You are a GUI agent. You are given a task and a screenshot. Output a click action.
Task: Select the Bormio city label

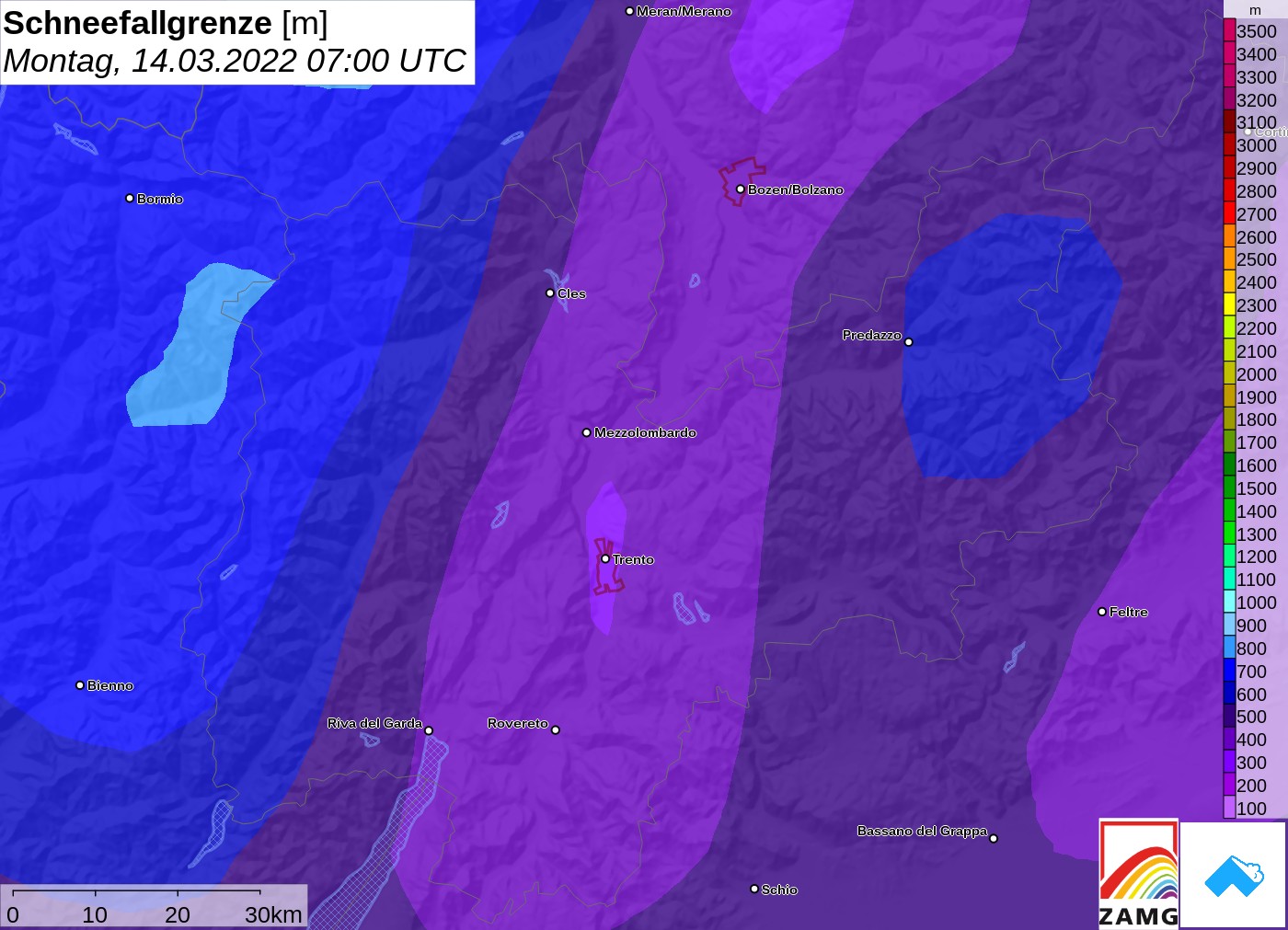click(x=160, y=199)
